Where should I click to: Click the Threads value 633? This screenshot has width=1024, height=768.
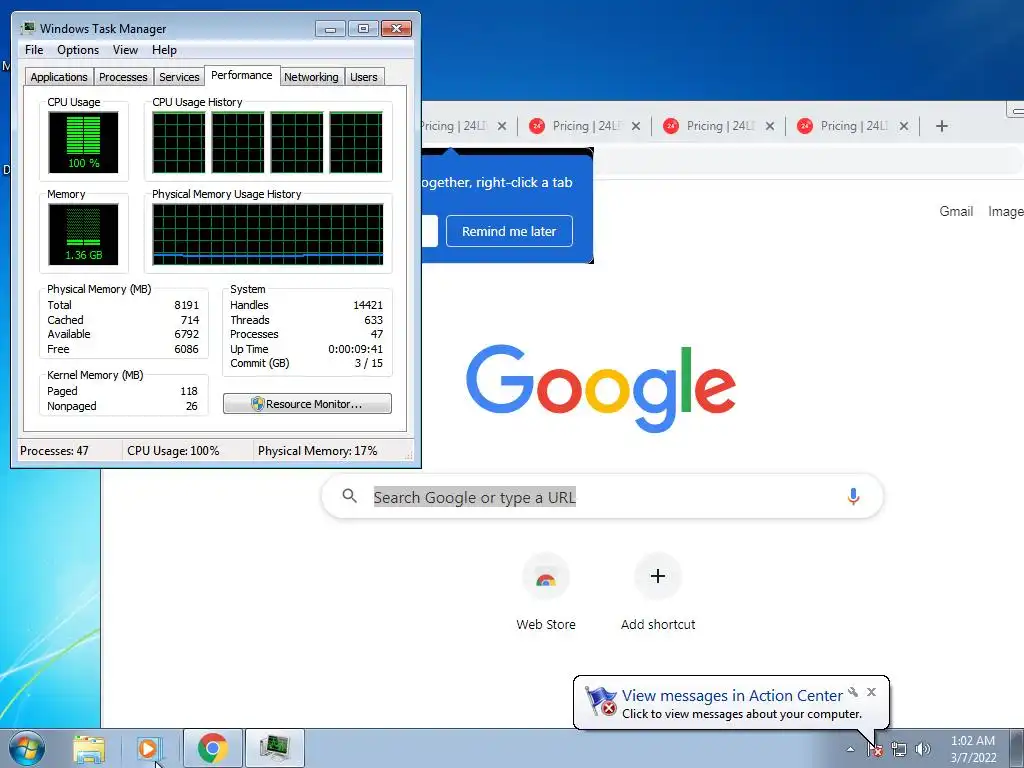coord(374,320)
